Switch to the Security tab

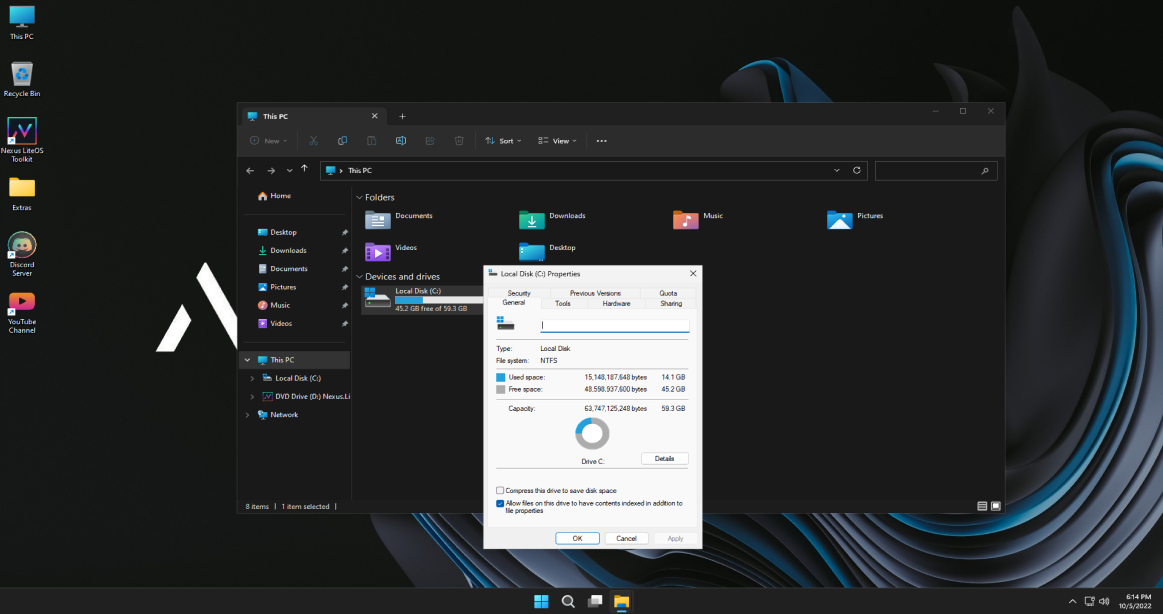(519, 293)
